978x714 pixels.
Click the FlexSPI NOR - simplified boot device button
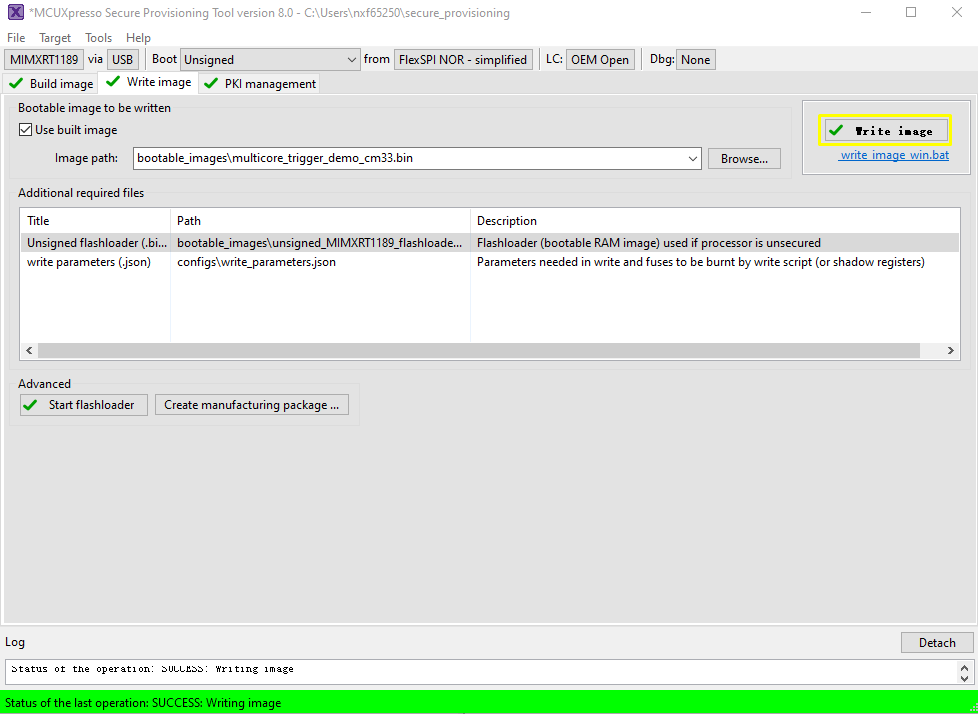(463, 60)
